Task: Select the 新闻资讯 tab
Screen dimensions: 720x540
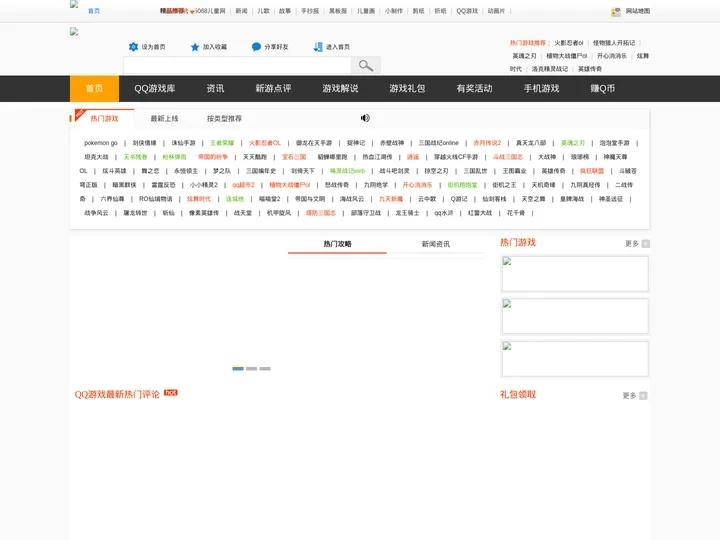Action: pyautogui.click(x=436, y=244)
